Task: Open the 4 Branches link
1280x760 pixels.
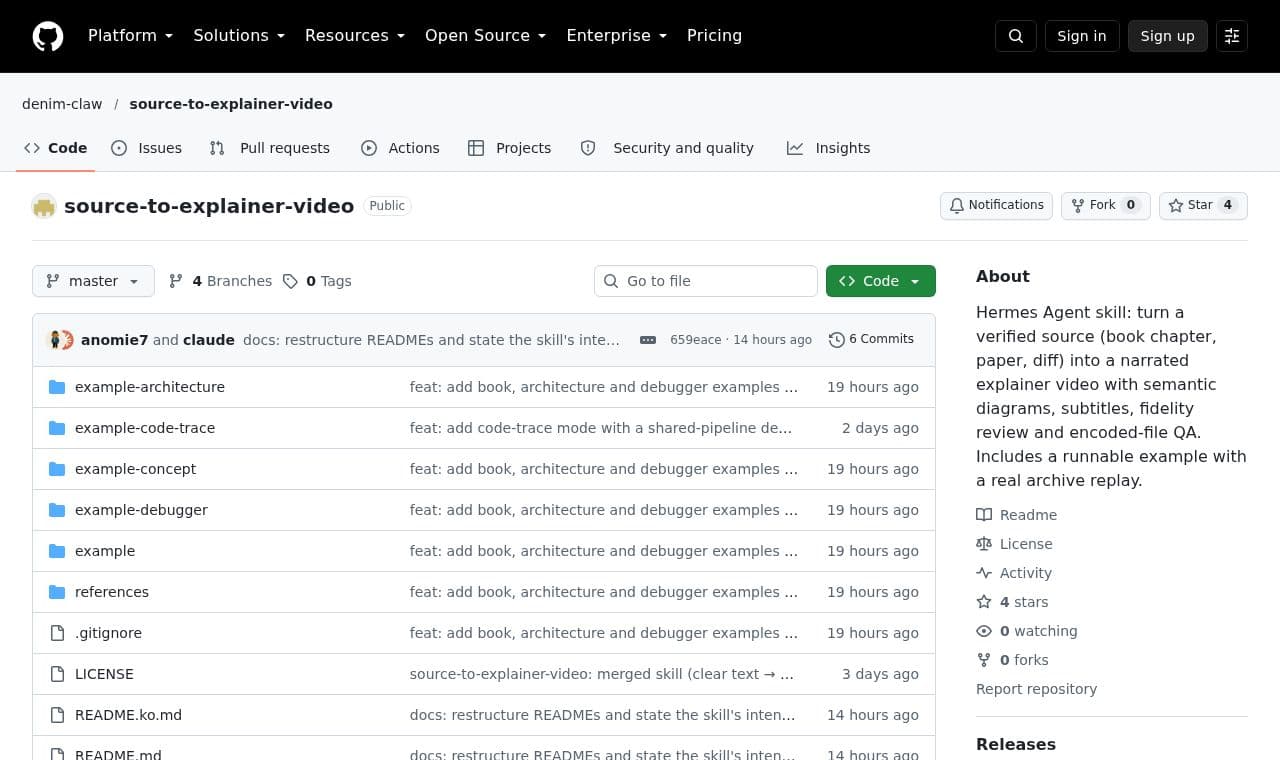Action: click(220, 281)
